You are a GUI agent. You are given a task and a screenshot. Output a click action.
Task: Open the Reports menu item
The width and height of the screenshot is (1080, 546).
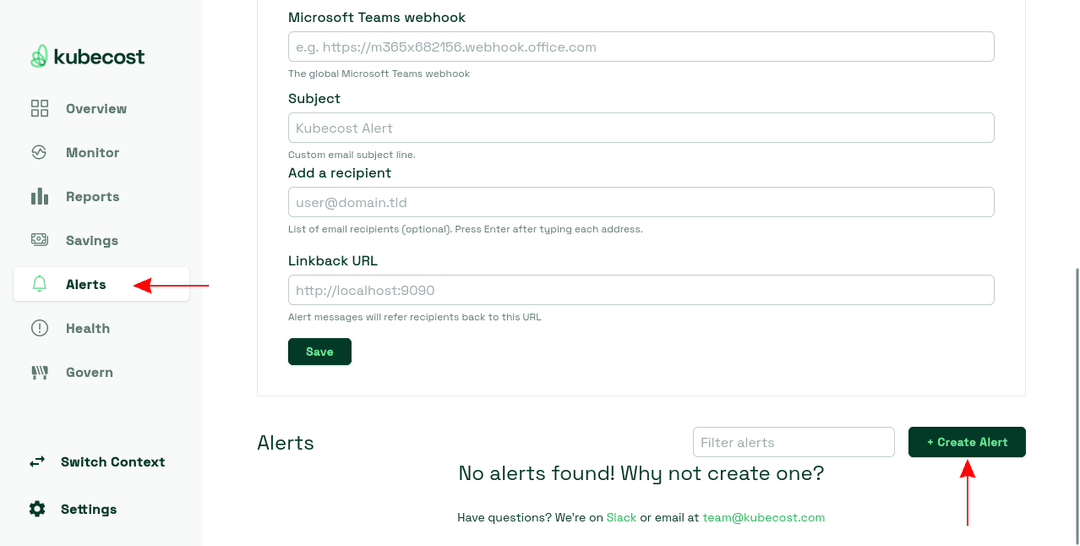[92, 197]
